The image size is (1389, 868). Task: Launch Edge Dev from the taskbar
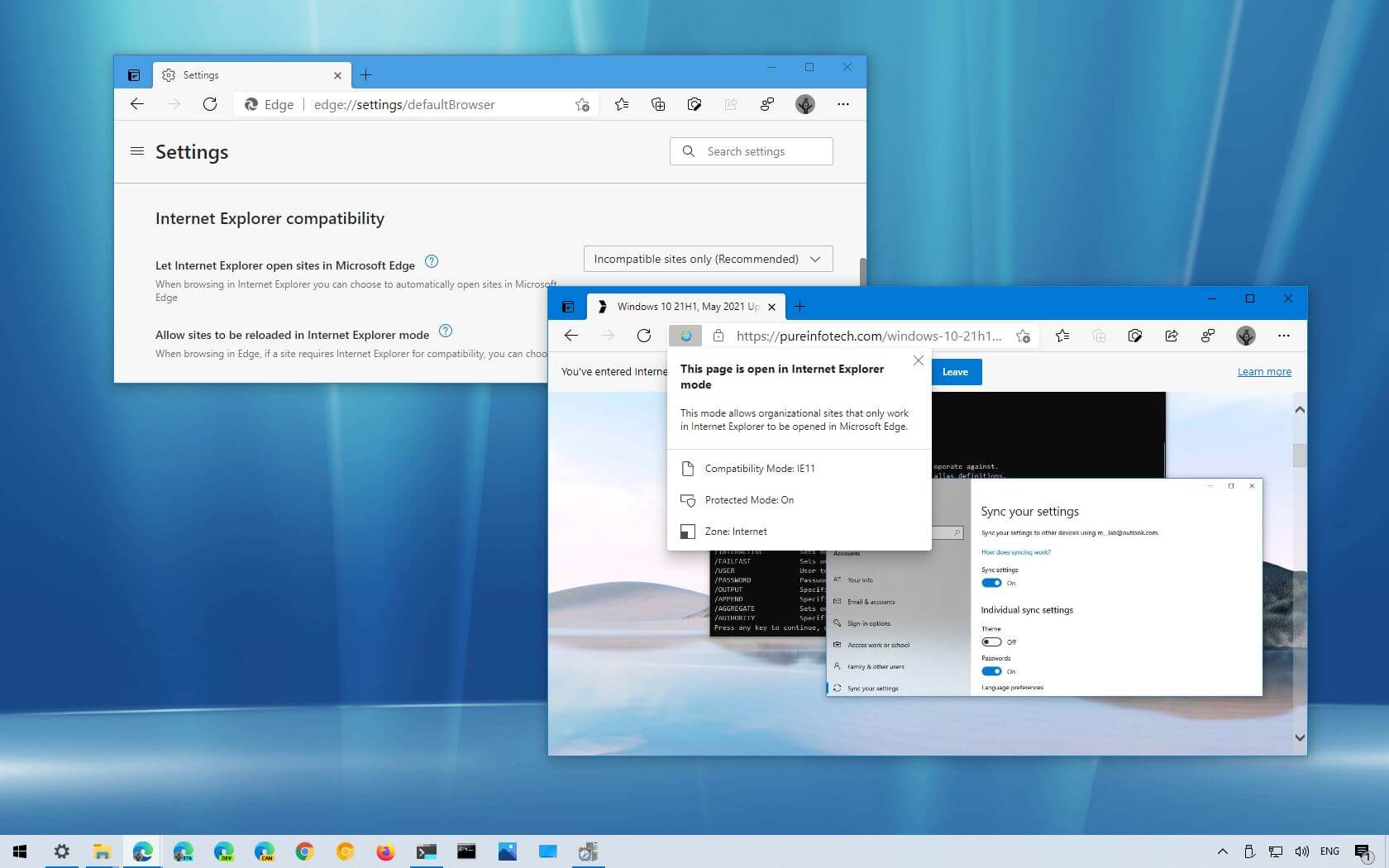224,851
